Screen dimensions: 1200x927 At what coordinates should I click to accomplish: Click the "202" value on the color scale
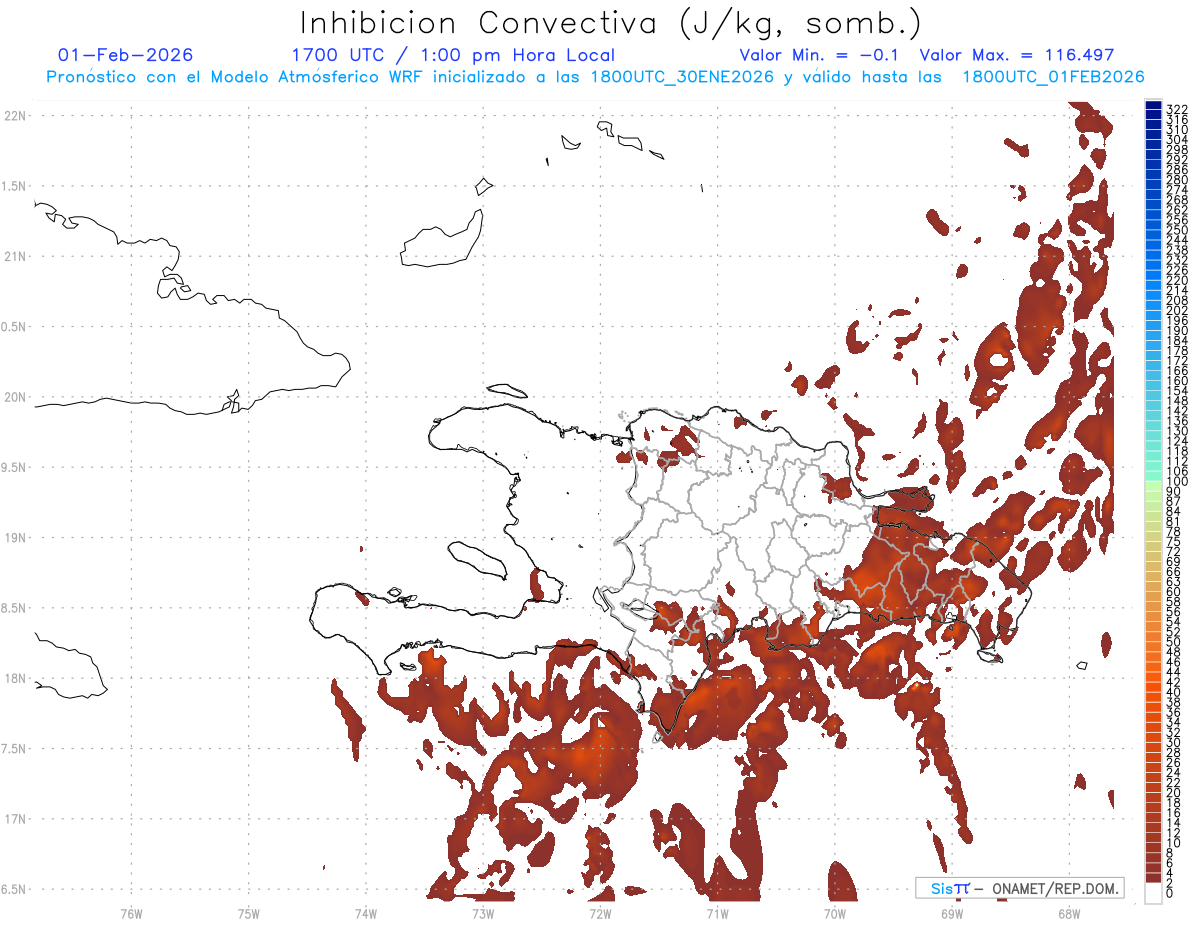pos(1177,310)
